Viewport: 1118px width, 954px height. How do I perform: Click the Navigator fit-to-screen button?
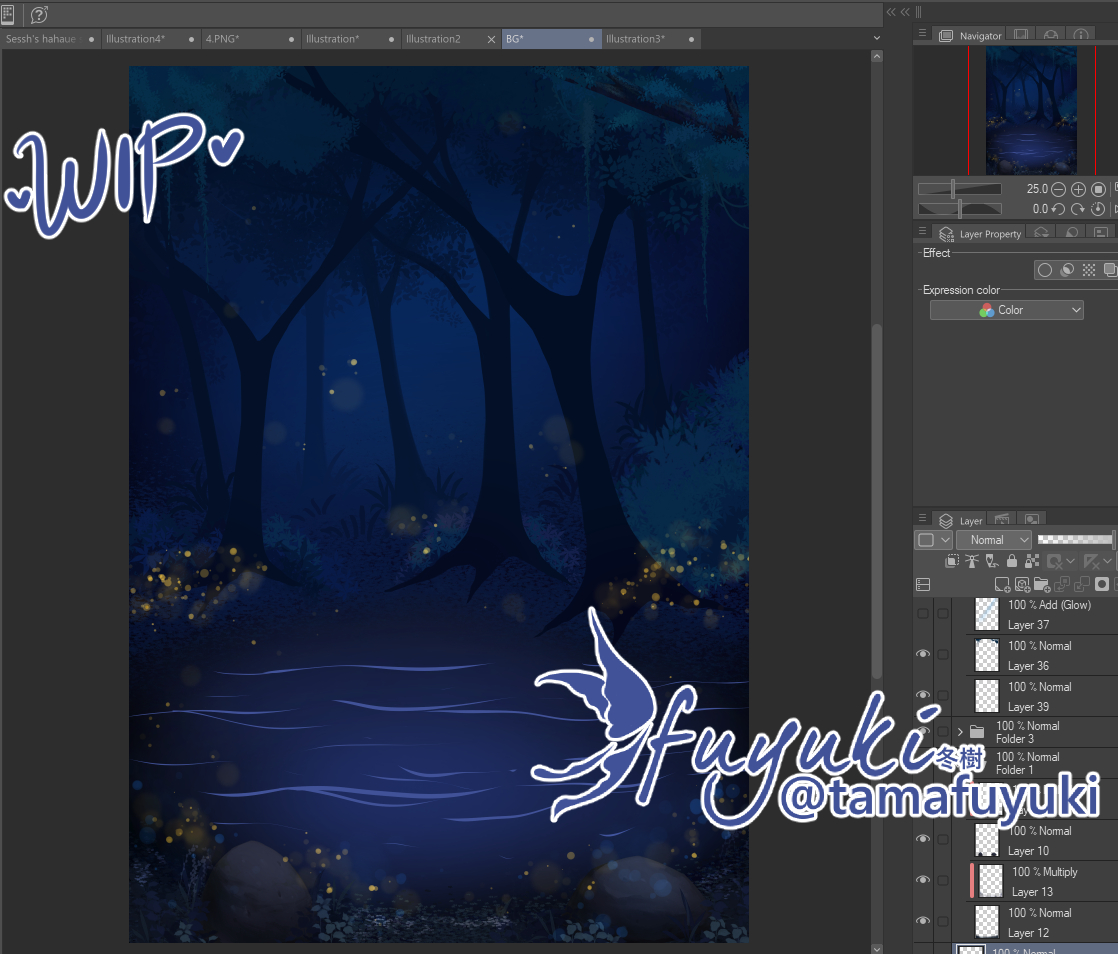(1098, 190)
